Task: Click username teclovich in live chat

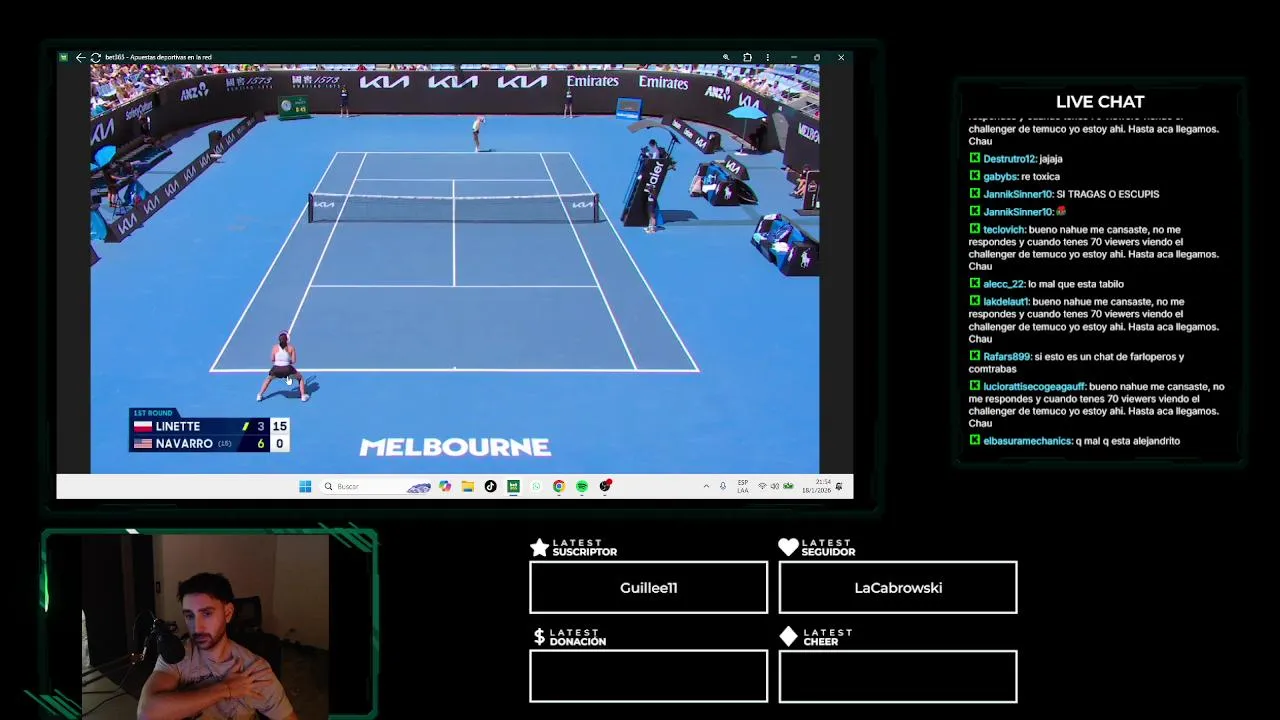Action: [x=1004, y=230]
